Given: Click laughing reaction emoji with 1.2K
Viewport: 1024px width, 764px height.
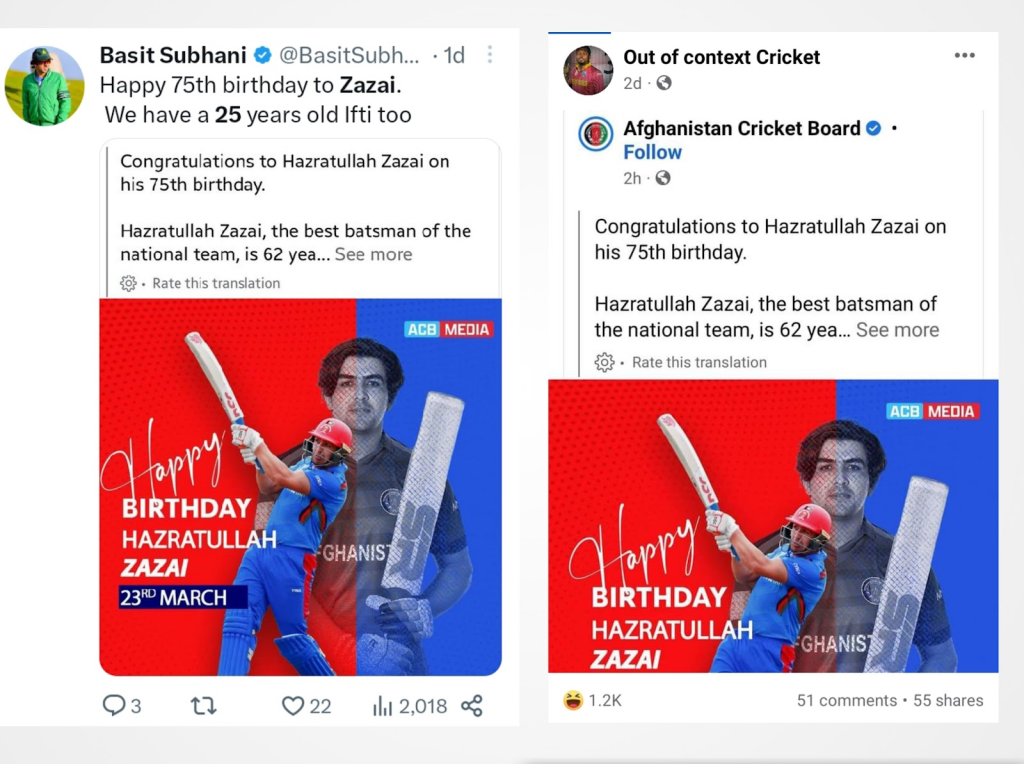Looking at the screenshot, I should 573,701.
